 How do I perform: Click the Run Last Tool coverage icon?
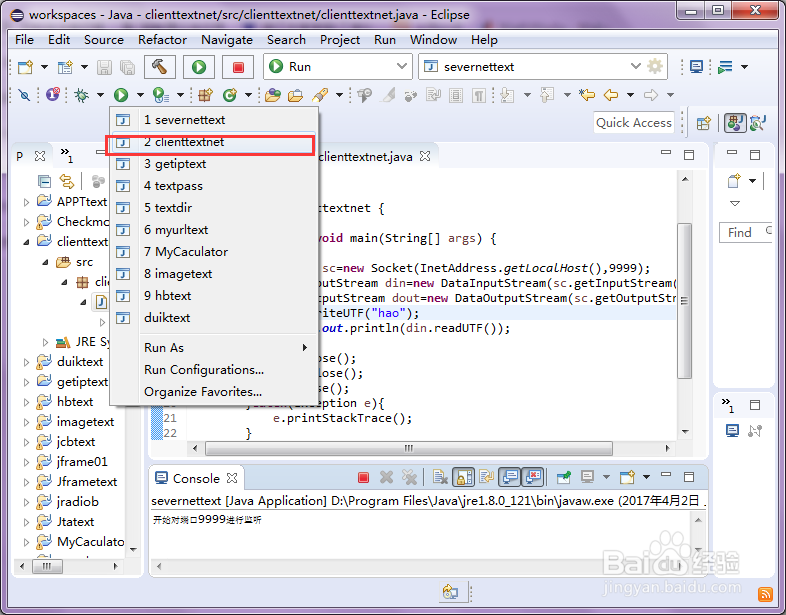coord(160,94)
